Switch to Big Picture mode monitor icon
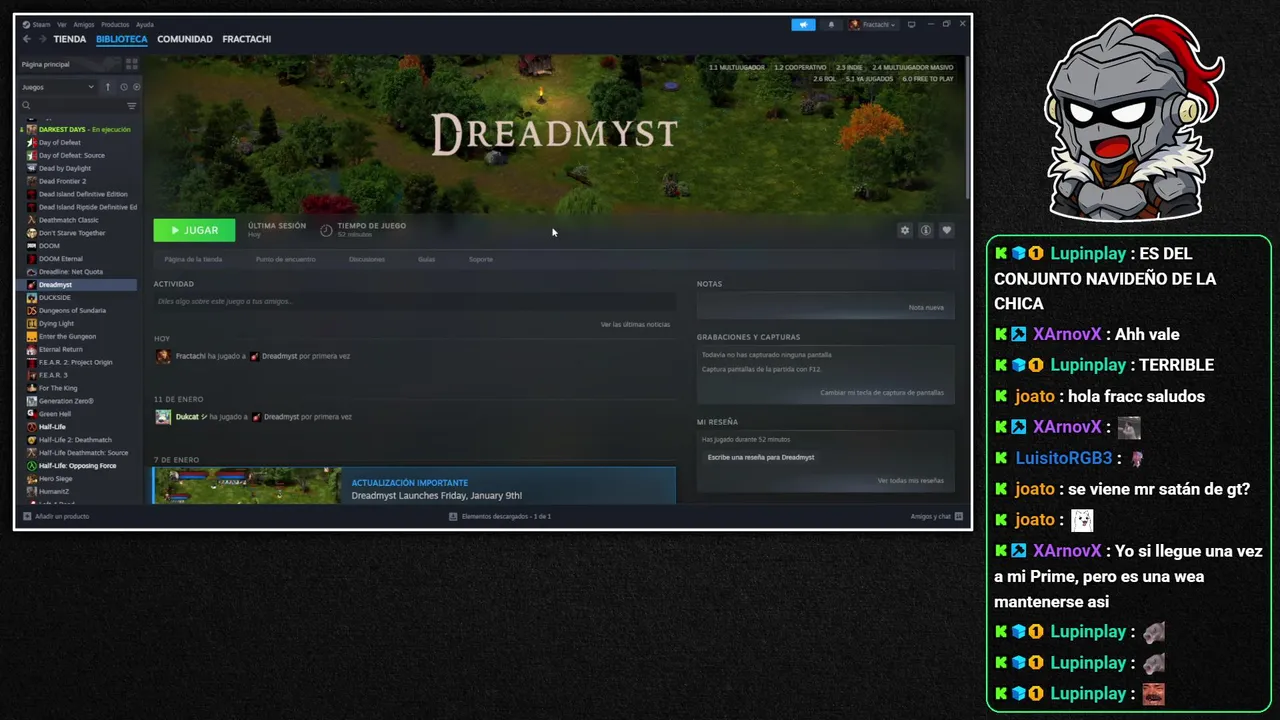The width and height of the screenshot is (1280, 720). point(914,24)
